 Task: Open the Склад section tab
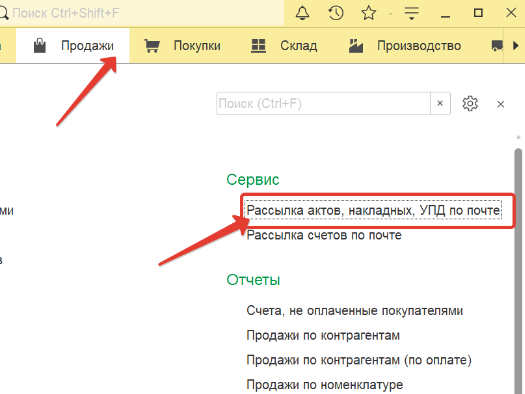pos(284,46)
